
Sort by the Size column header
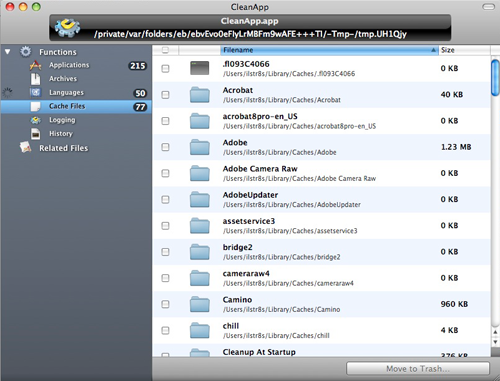tap(464, 50)
